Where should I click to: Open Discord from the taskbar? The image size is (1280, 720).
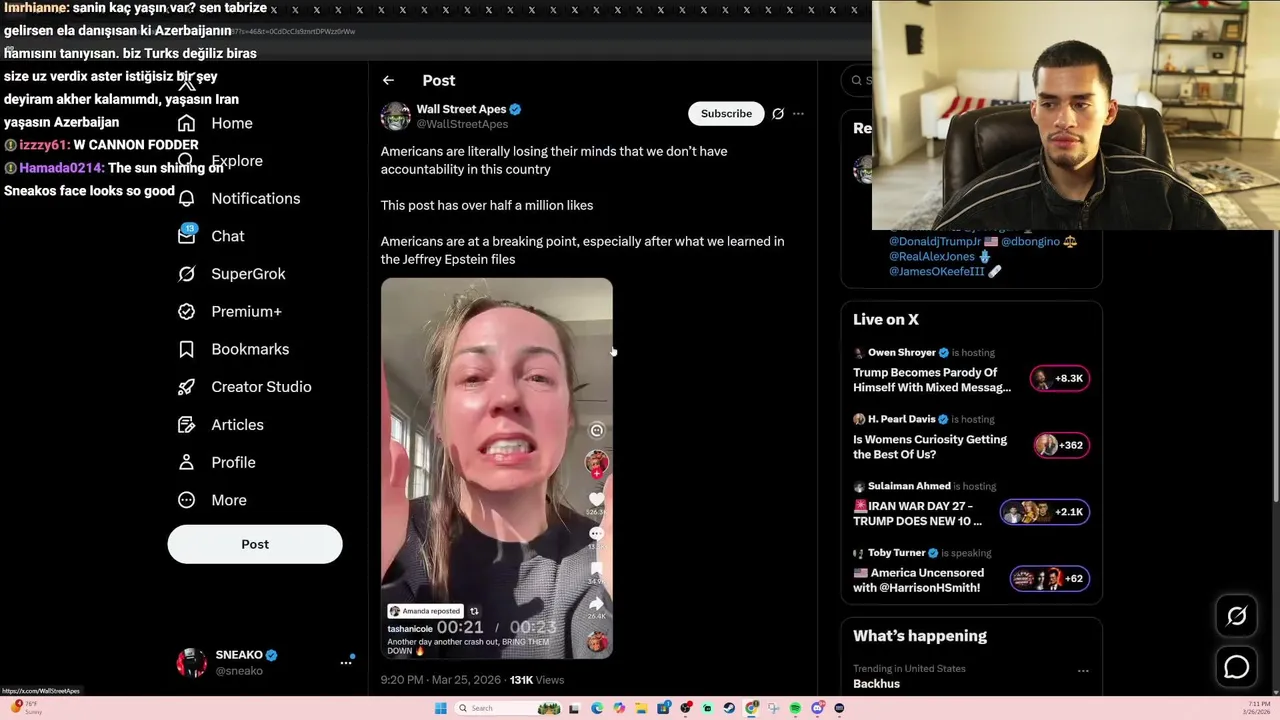817,708
